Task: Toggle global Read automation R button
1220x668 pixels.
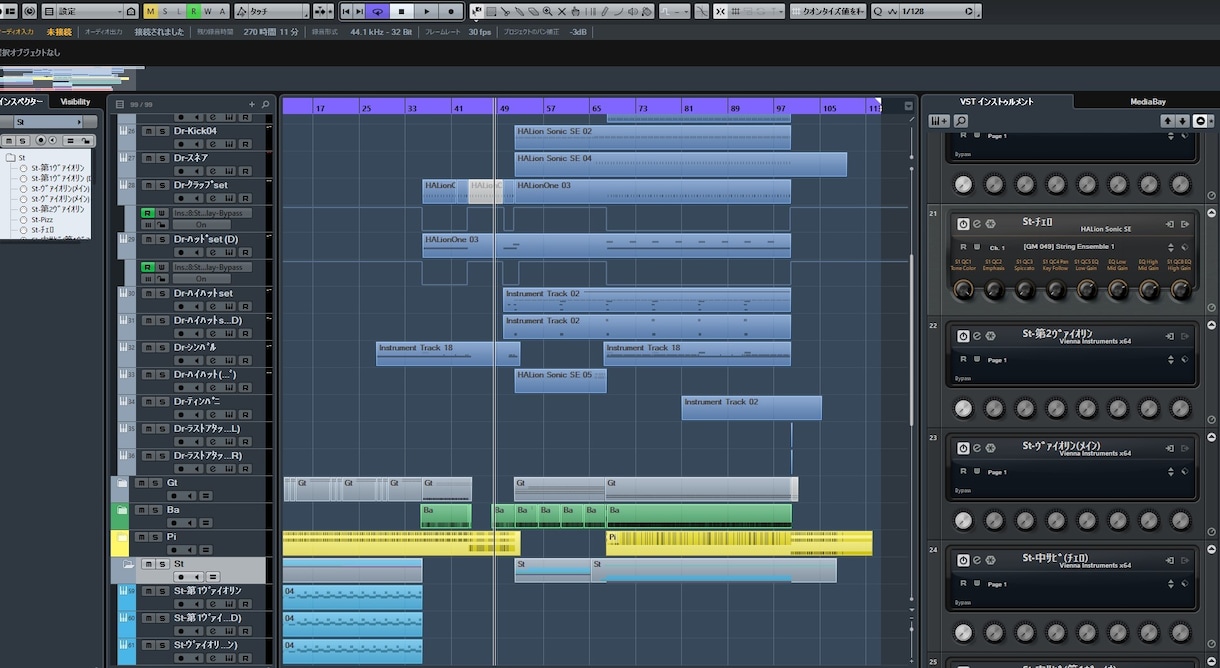Action: pos(193,11)
